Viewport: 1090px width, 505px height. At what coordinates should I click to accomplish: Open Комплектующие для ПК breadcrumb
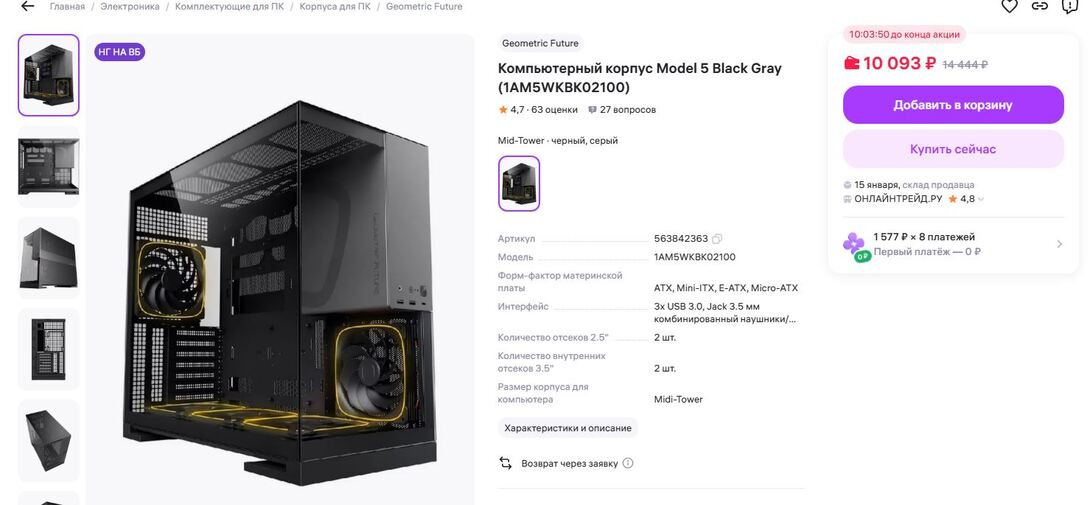pos(229,6)
